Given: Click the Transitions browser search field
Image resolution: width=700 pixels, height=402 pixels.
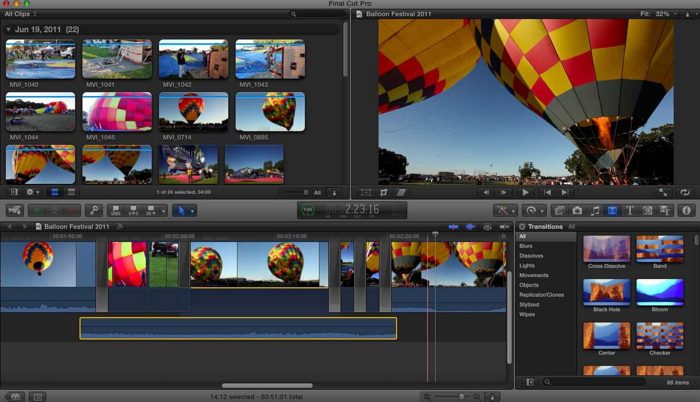Looking at the screenshot, I should 594,382.
